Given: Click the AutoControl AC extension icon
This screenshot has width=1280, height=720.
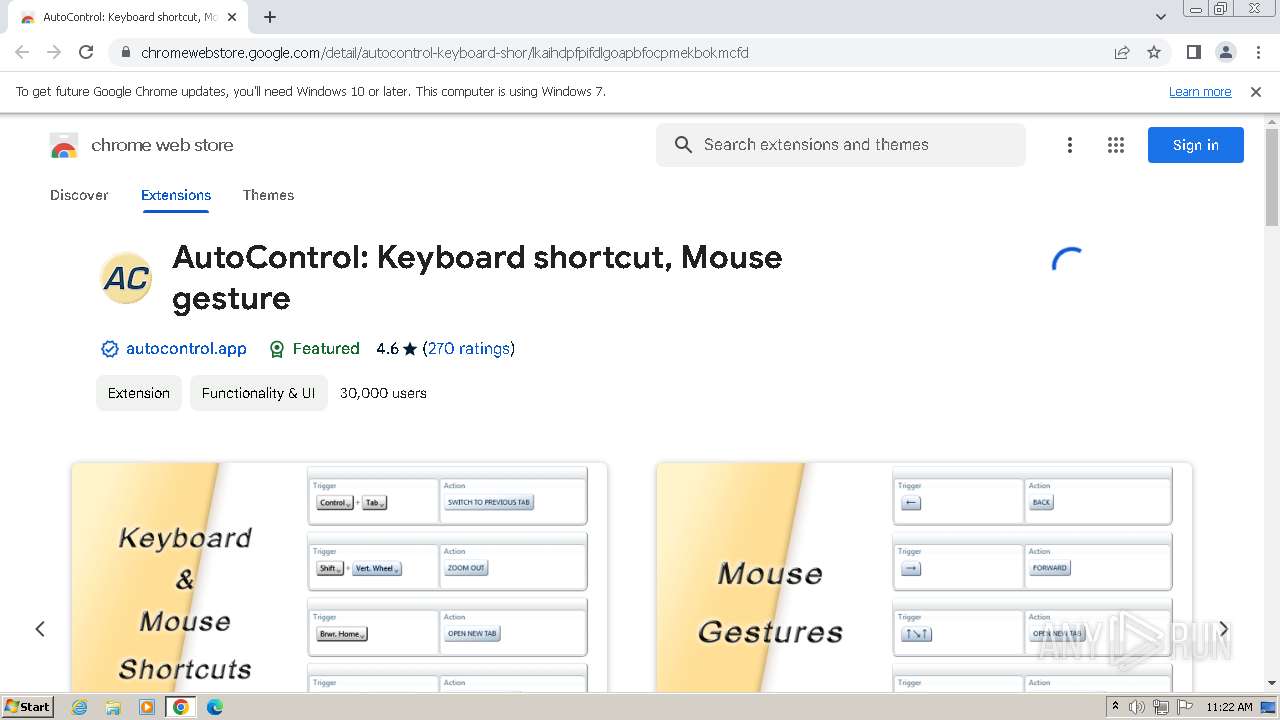Looking at the screenshot, I should tap(126, 278).
